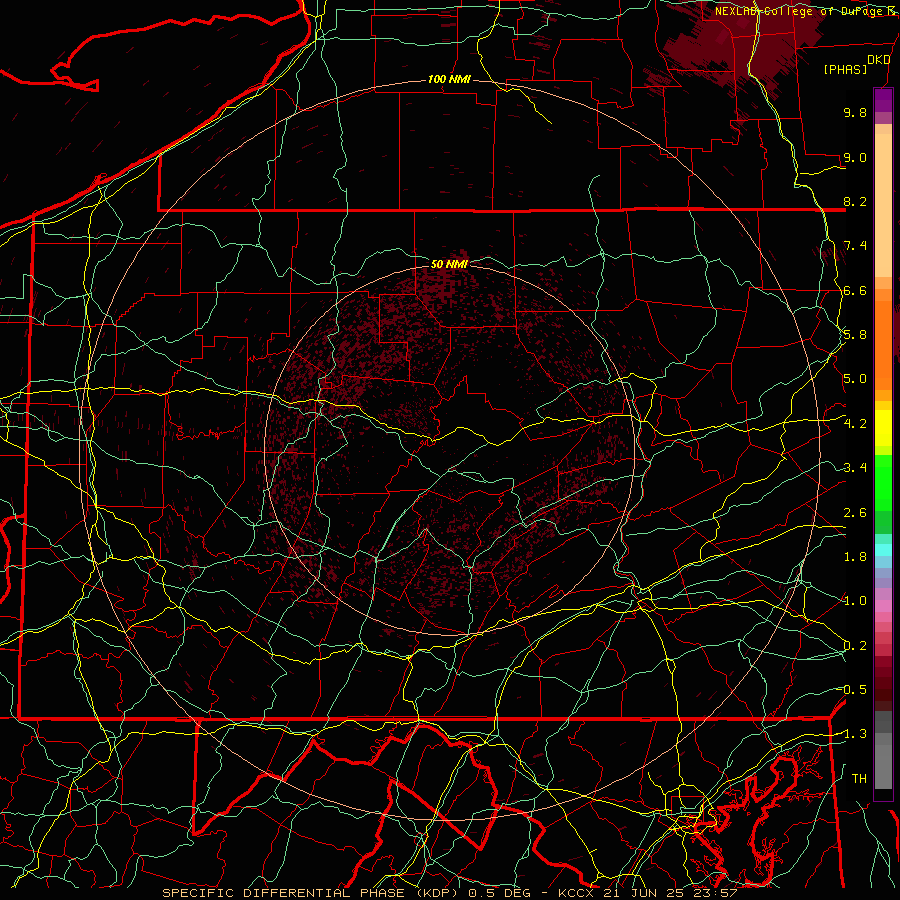Click the 4.2 value on the color scale
The image size is (900, 900).
click(855, 424)
